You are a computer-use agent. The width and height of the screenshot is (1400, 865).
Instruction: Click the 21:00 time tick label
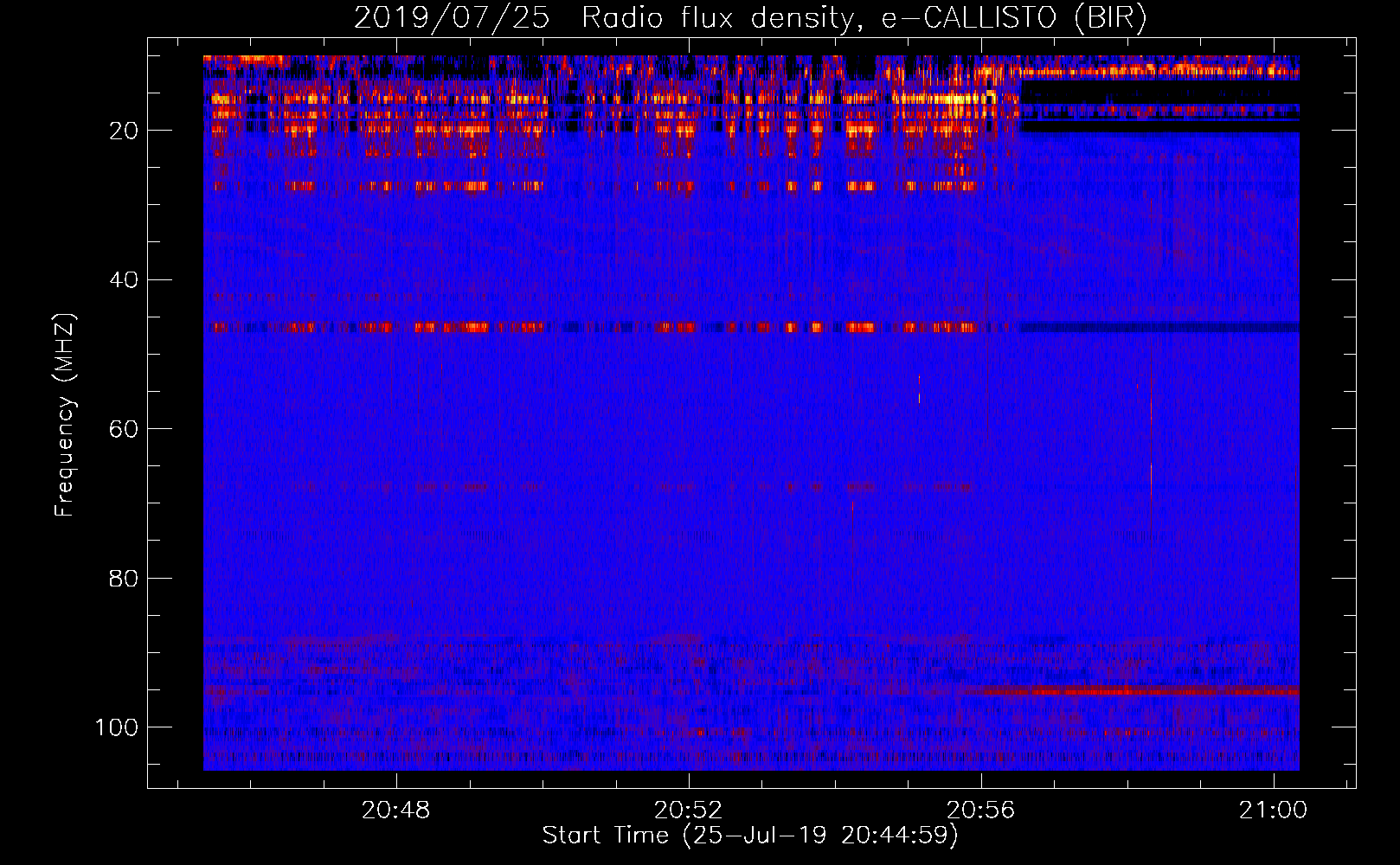[1273, 811]
